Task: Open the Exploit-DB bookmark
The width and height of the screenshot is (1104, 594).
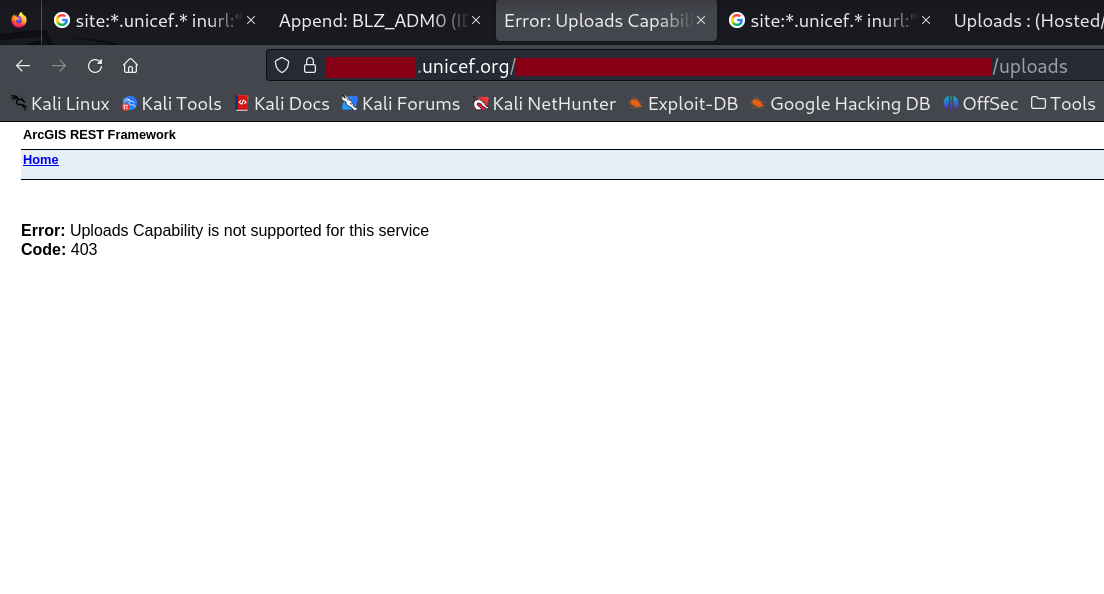Action: [x=683, y=103]
